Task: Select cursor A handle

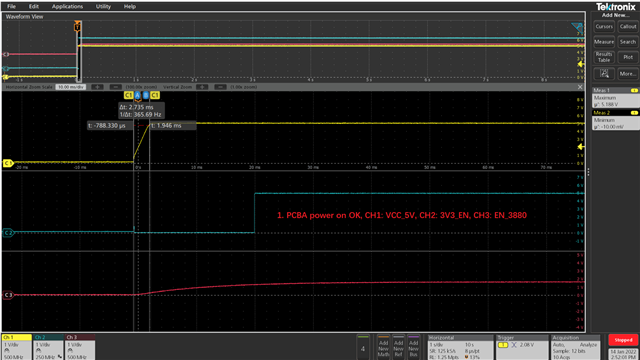Action: [x=138, y=95]
